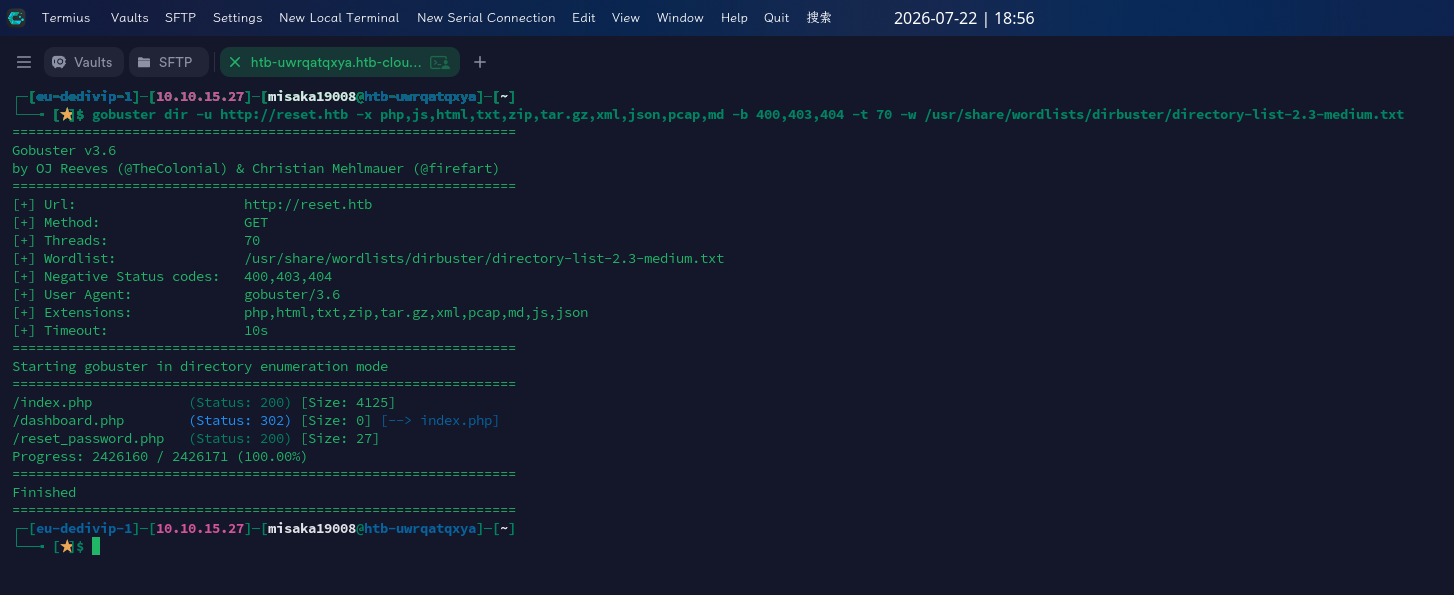Open the hamburger menu icon
This screenshot has width=1454, height=595.
click(x=24, y=62)
